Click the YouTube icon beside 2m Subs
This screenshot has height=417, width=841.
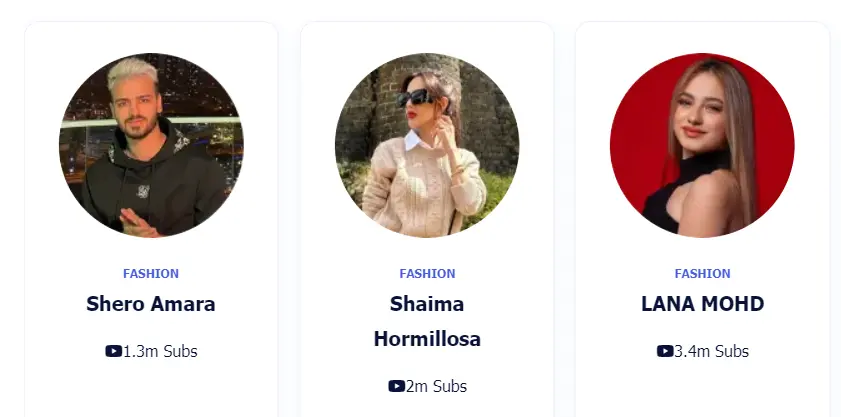pyautogui.click(x=396, y=386)
